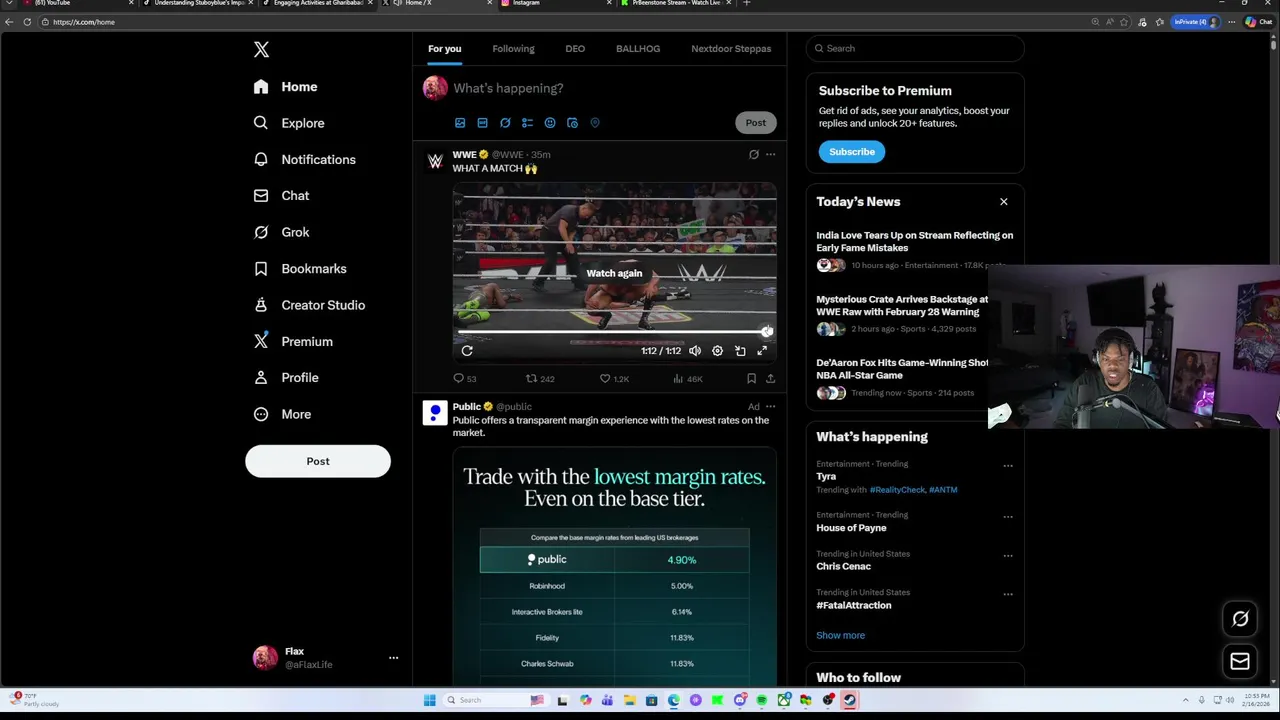Screen dimensions: 1280x720
Task: Switch to the Nextdoor Steppas tab
Action: pos(731,48)
